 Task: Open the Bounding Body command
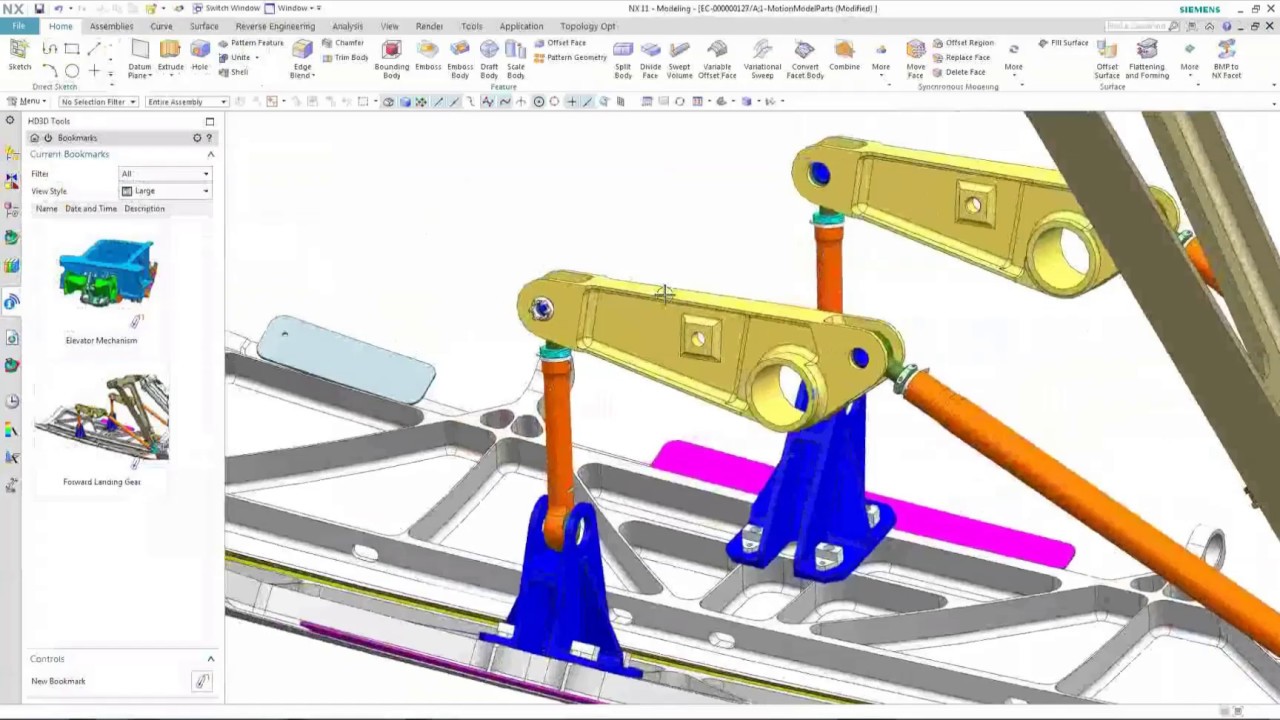click(x=391, y=59)
